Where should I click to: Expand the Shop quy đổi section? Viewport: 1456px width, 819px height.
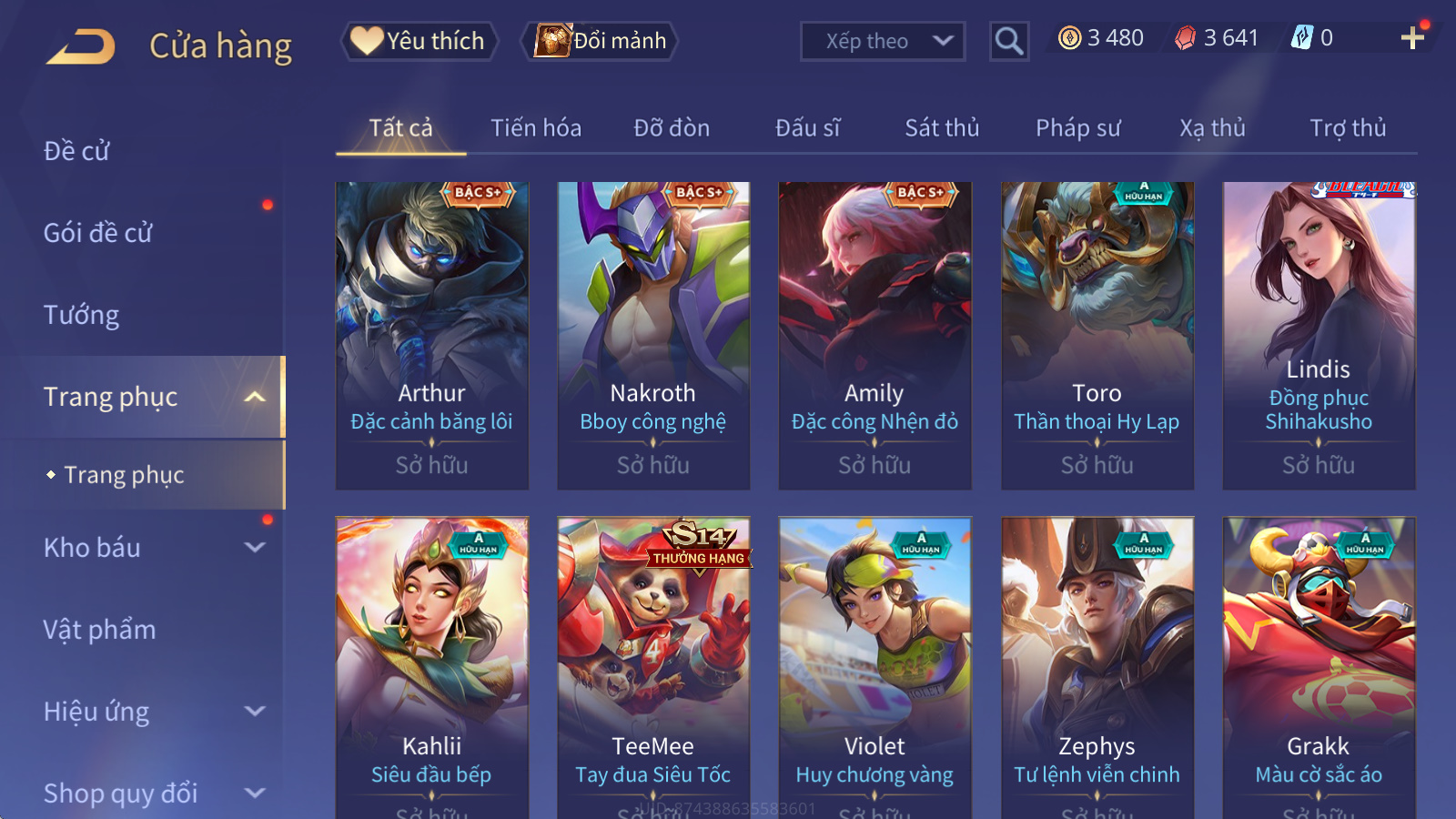pyautogui.click(x=256, y=794)
